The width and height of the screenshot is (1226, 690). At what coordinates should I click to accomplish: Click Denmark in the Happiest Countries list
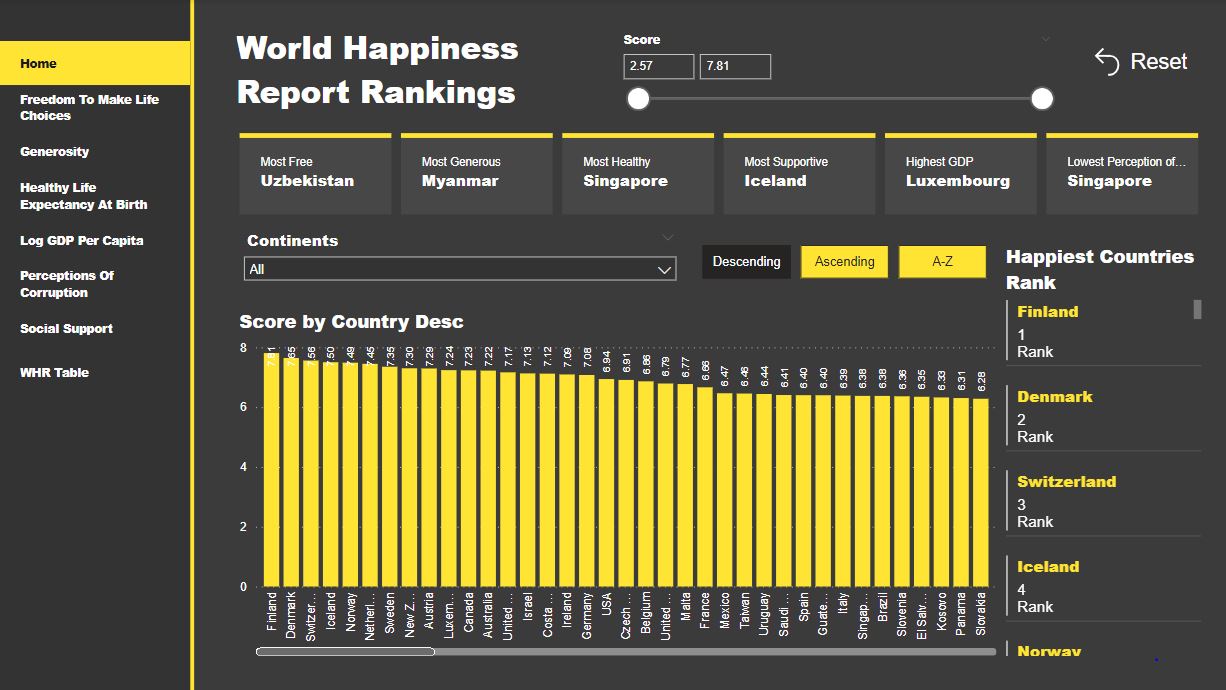[x=1054, y=397]
